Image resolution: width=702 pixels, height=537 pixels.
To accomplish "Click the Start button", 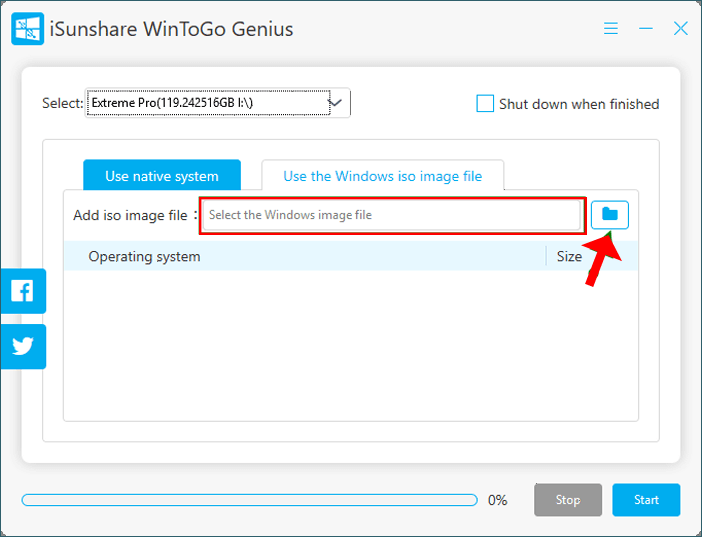I will [646, 500].
